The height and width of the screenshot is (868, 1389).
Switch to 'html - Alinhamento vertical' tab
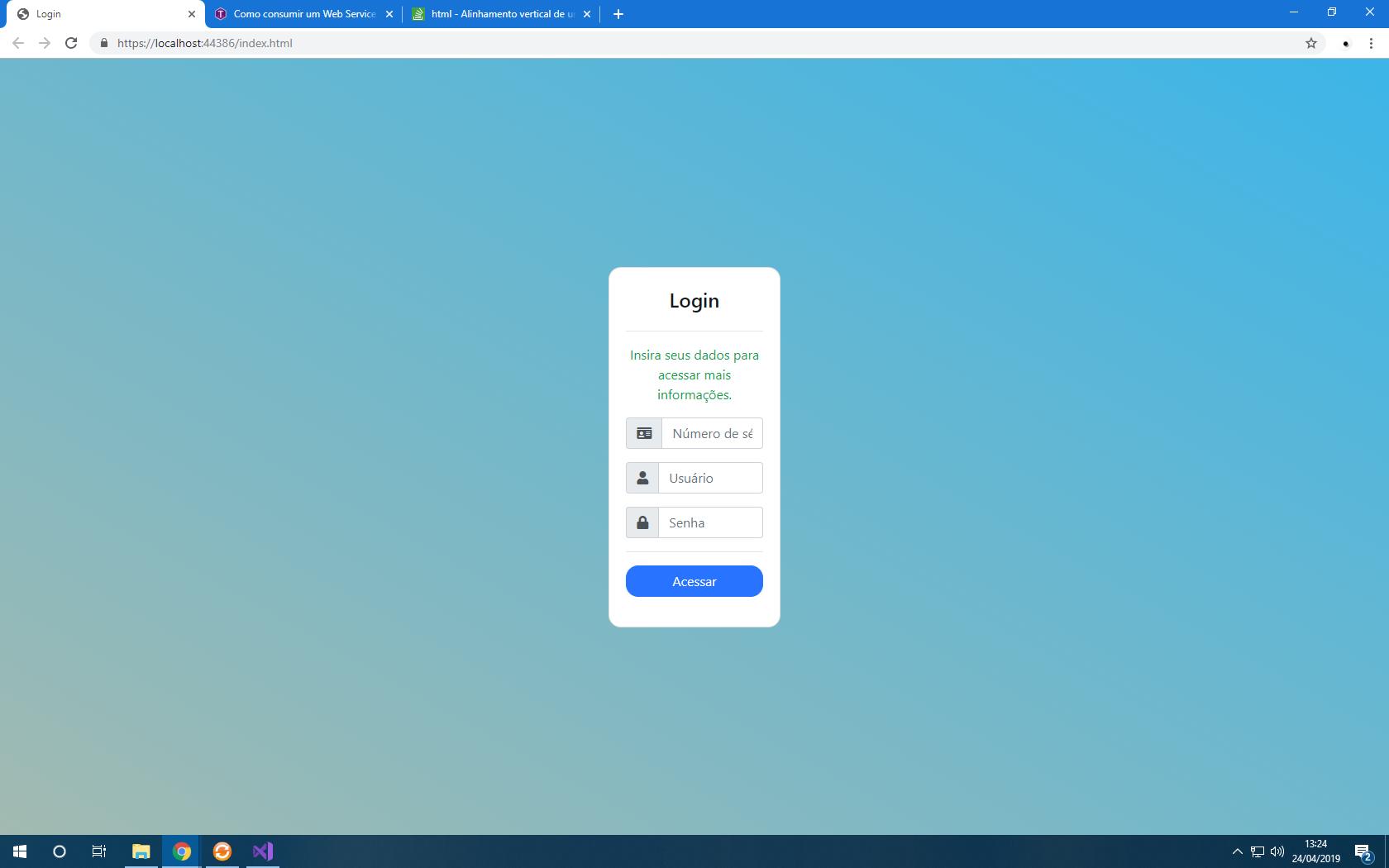coord(502,14)
